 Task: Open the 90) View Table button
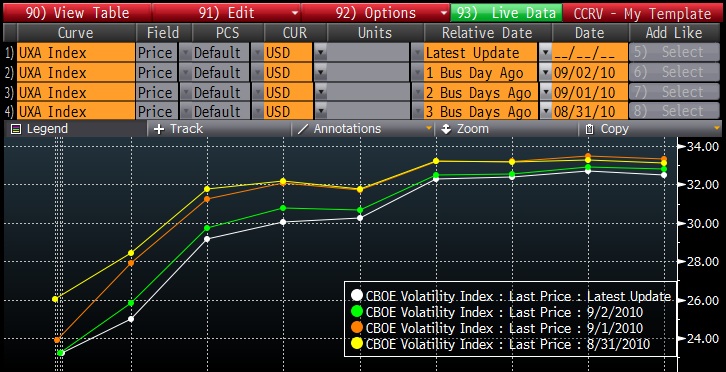(x=77, y=13)
